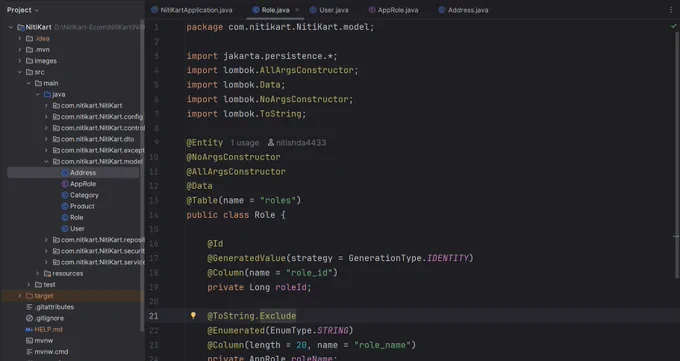Viewport: 680px width, 361px height.
Task: Open the editor tabs options menu
Action: [x=671, y=10]
